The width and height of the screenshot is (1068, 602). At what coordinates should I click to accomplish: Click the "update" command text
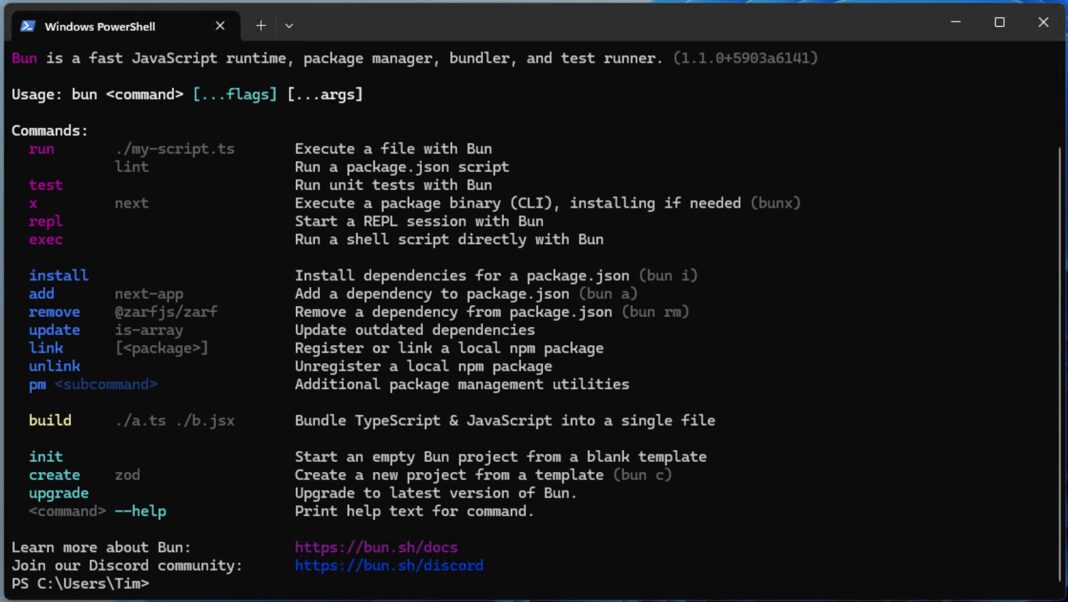click(54, 329)
